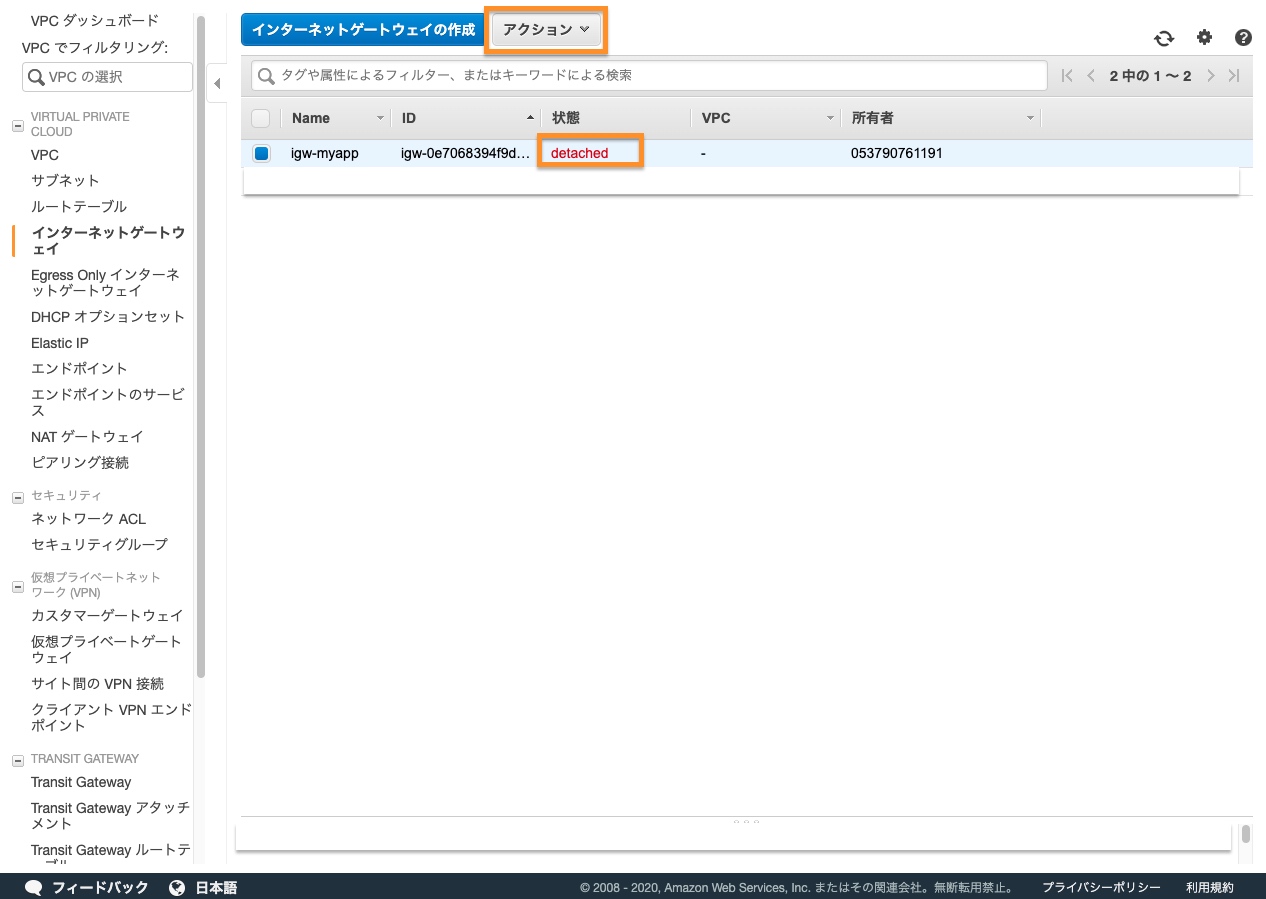The image size is (1266, 899).
Task: Collapse the セキュリティ section
Action: tap(17, 496)
